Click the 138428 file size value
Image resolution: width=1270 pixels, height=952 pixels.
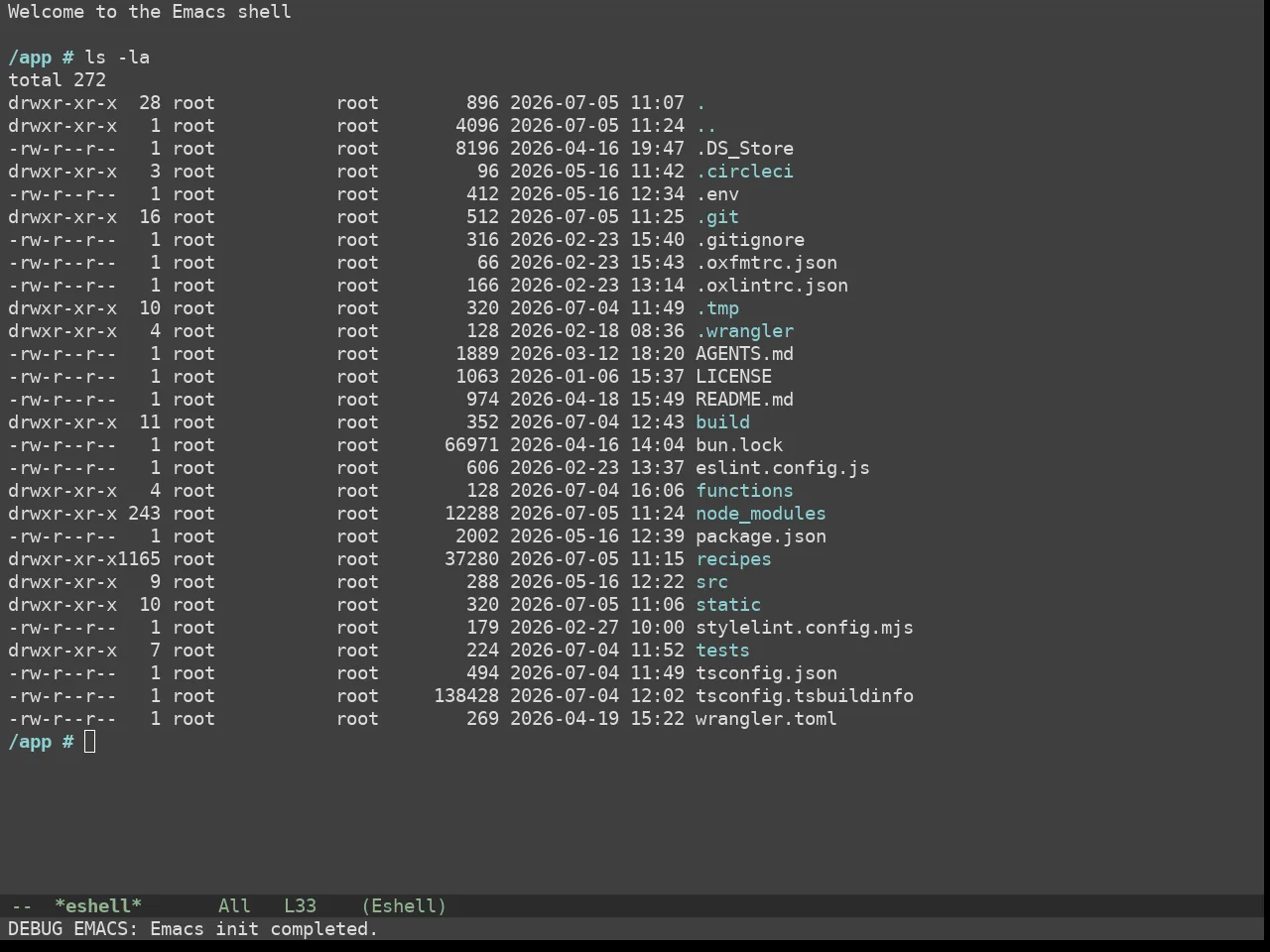[x=466, y=696]
